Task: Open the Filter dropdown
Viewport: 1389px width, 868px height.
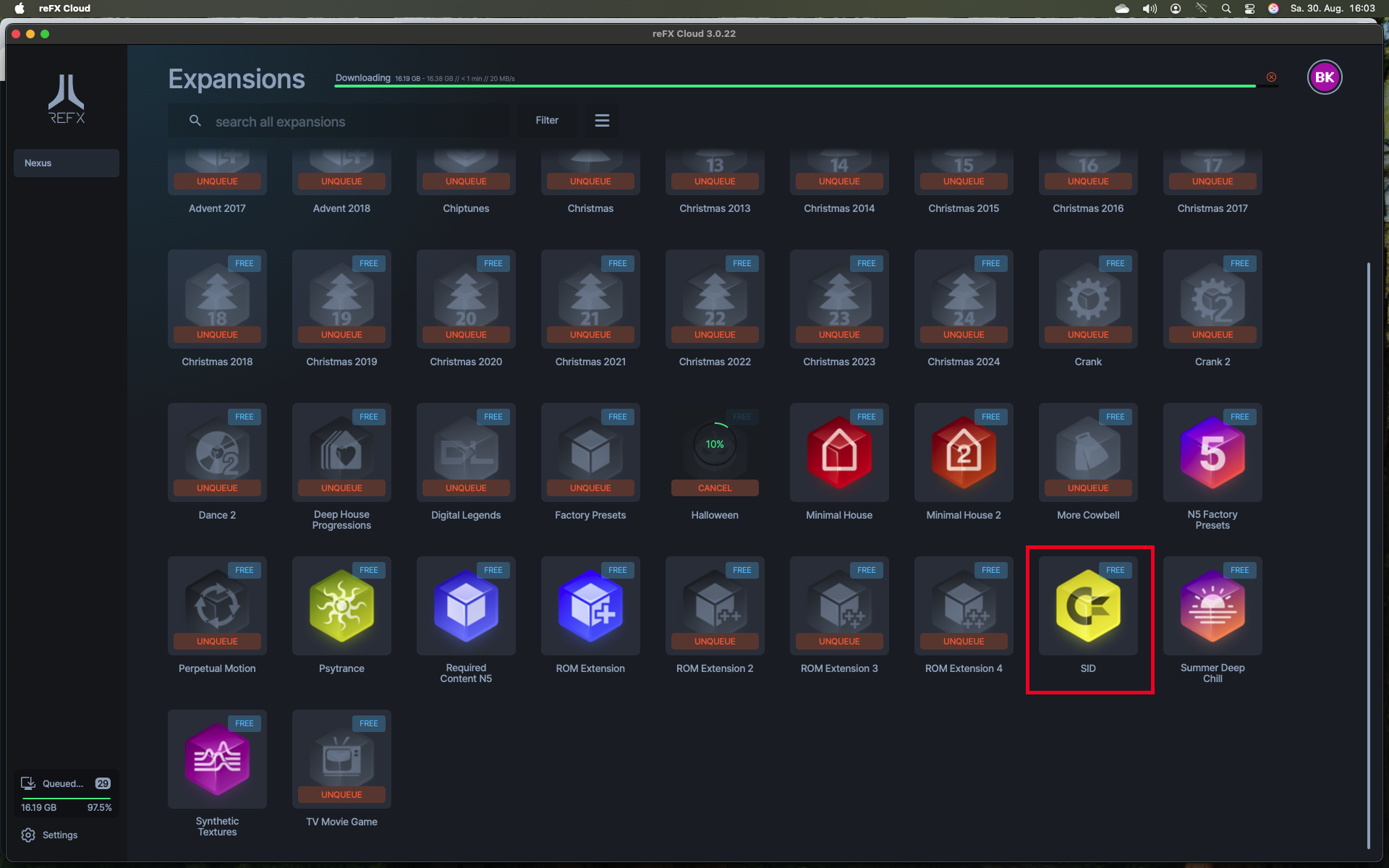Action: click(547, 121)
